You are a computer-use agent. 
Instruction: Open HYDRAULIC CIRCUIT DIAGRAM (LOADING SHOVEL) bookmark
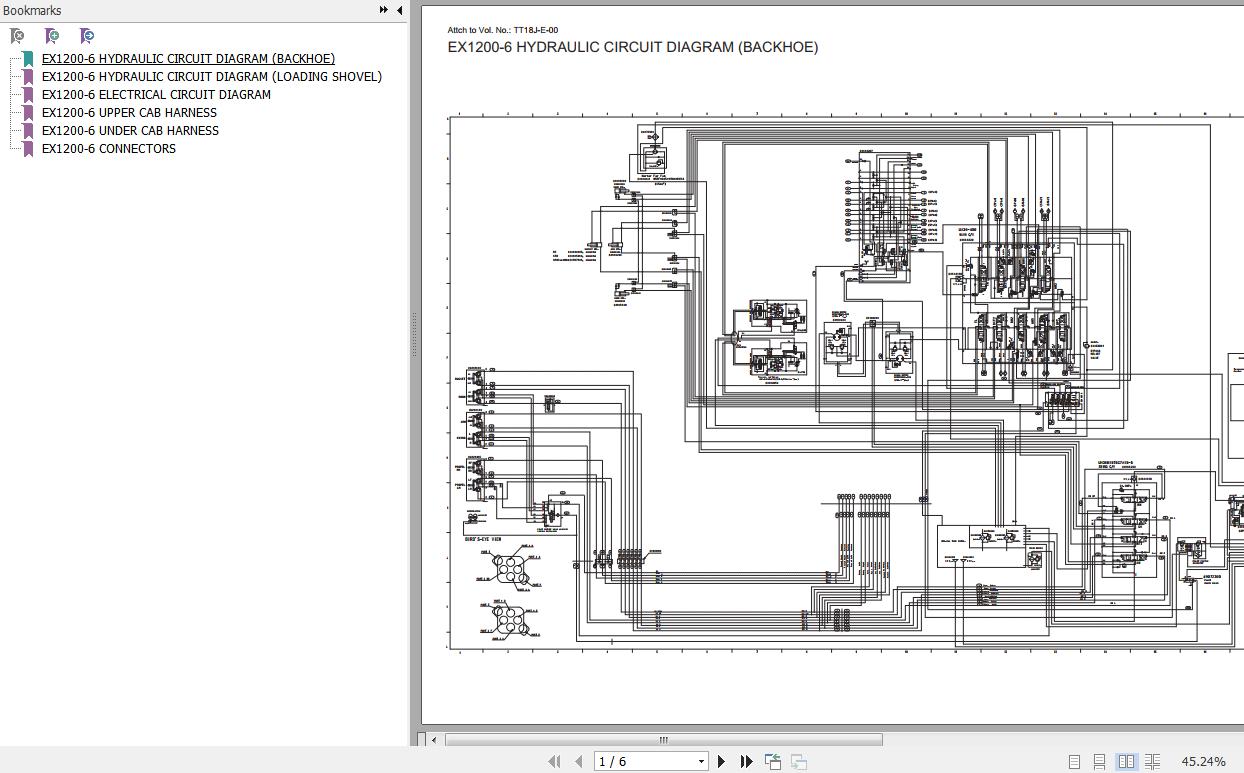click(212, 76)
